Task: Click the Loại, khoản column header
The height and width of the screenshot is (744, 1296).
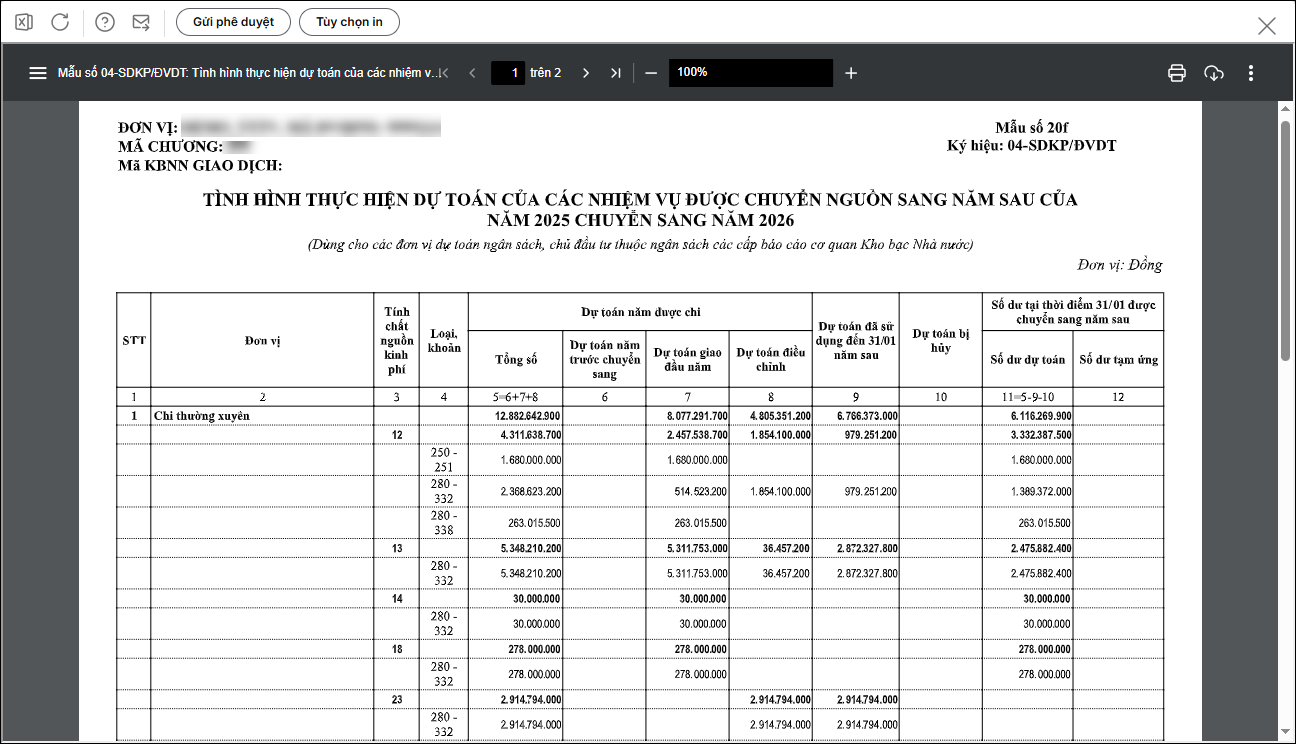Action: [444, 340]
